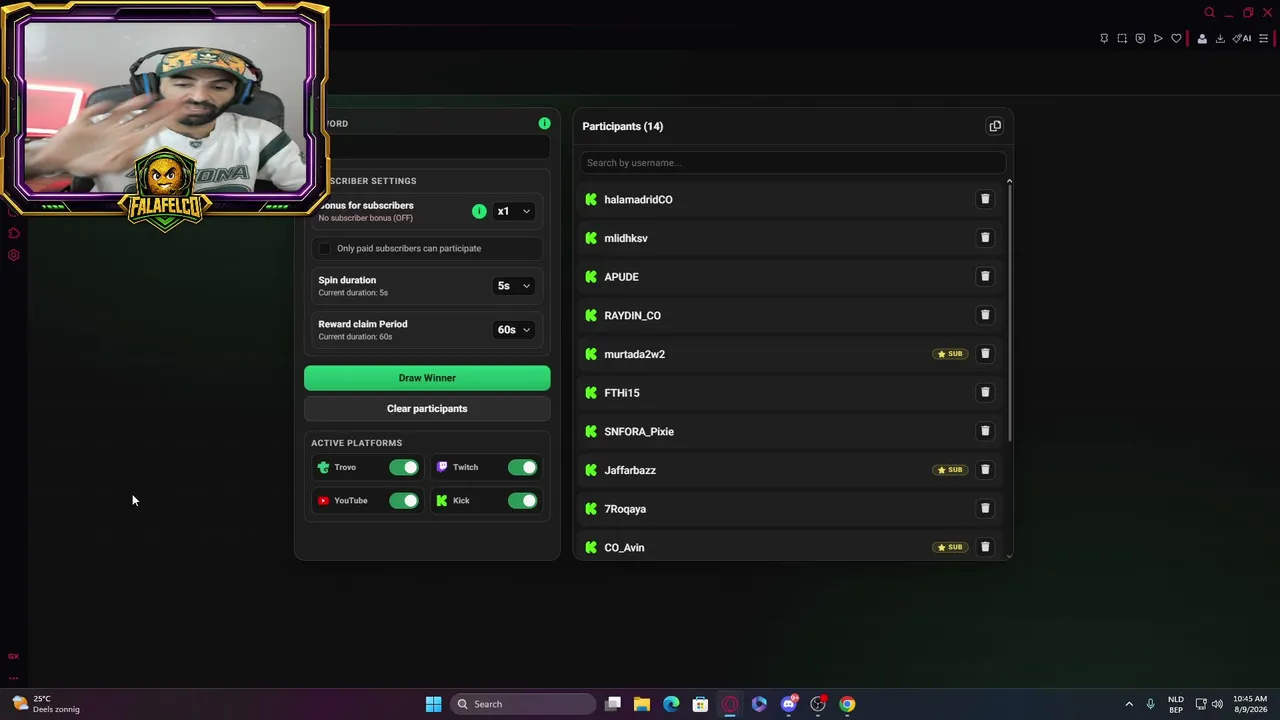
Task: Remove APUDE from participants
Action: [985, 276]
